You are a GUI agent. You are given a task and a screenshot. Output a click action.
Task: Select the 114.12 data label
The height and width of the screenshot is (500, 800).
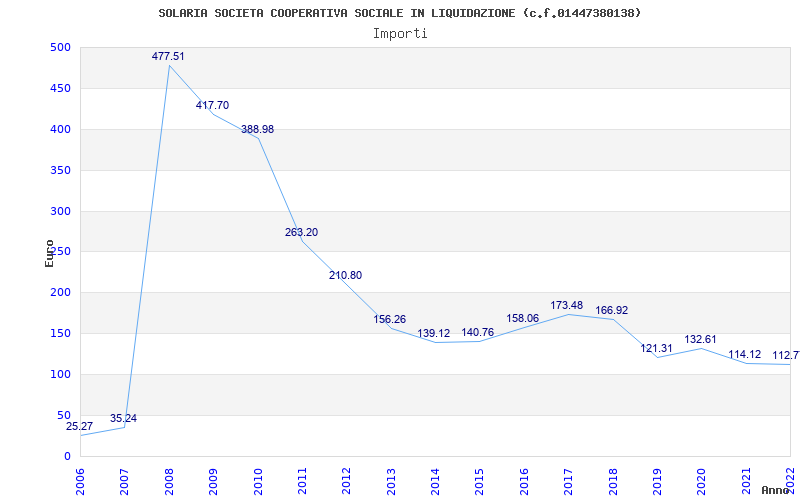pos(744,355)
